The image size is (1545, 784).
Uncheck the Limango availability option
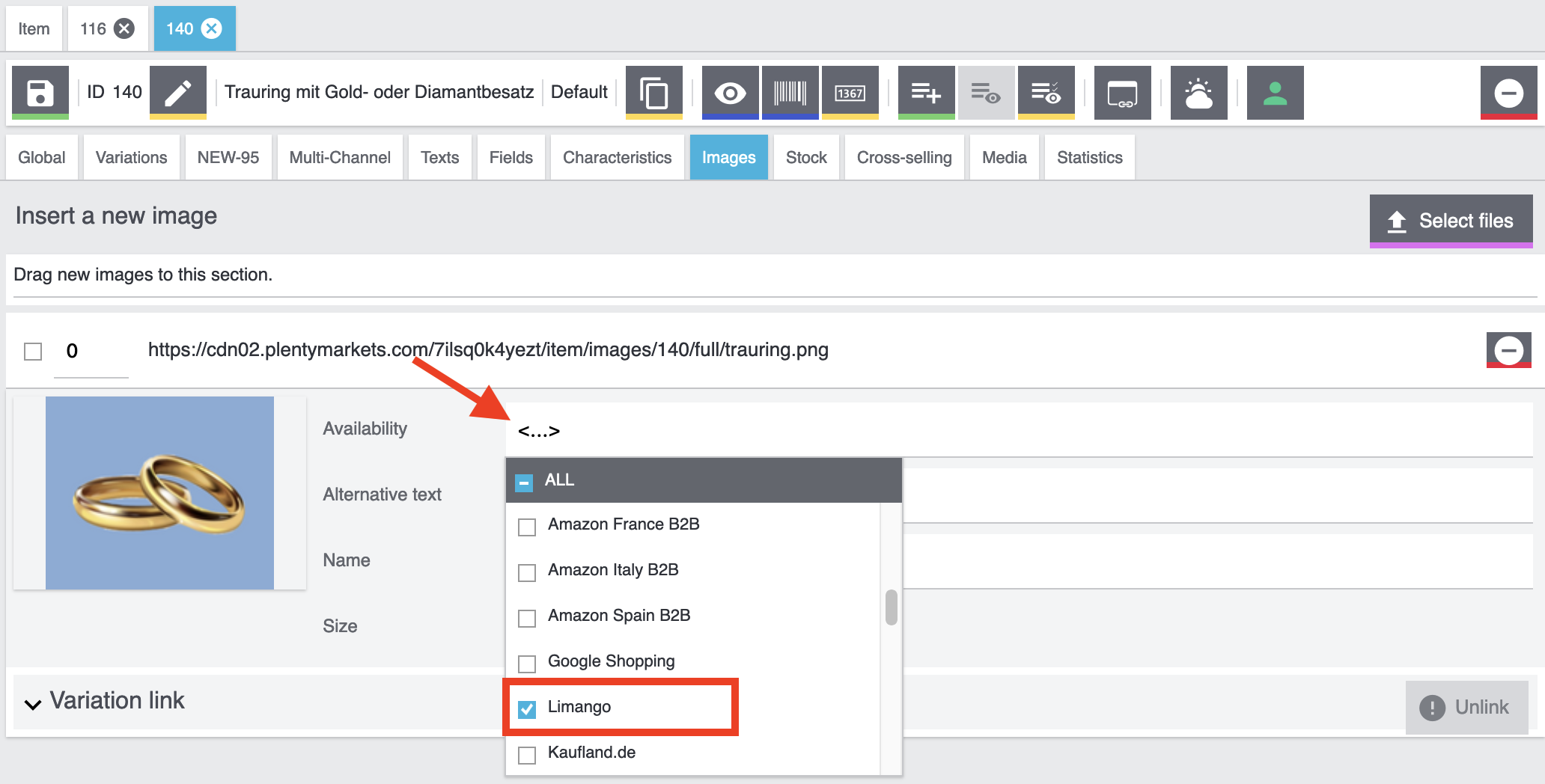[527, 708]
